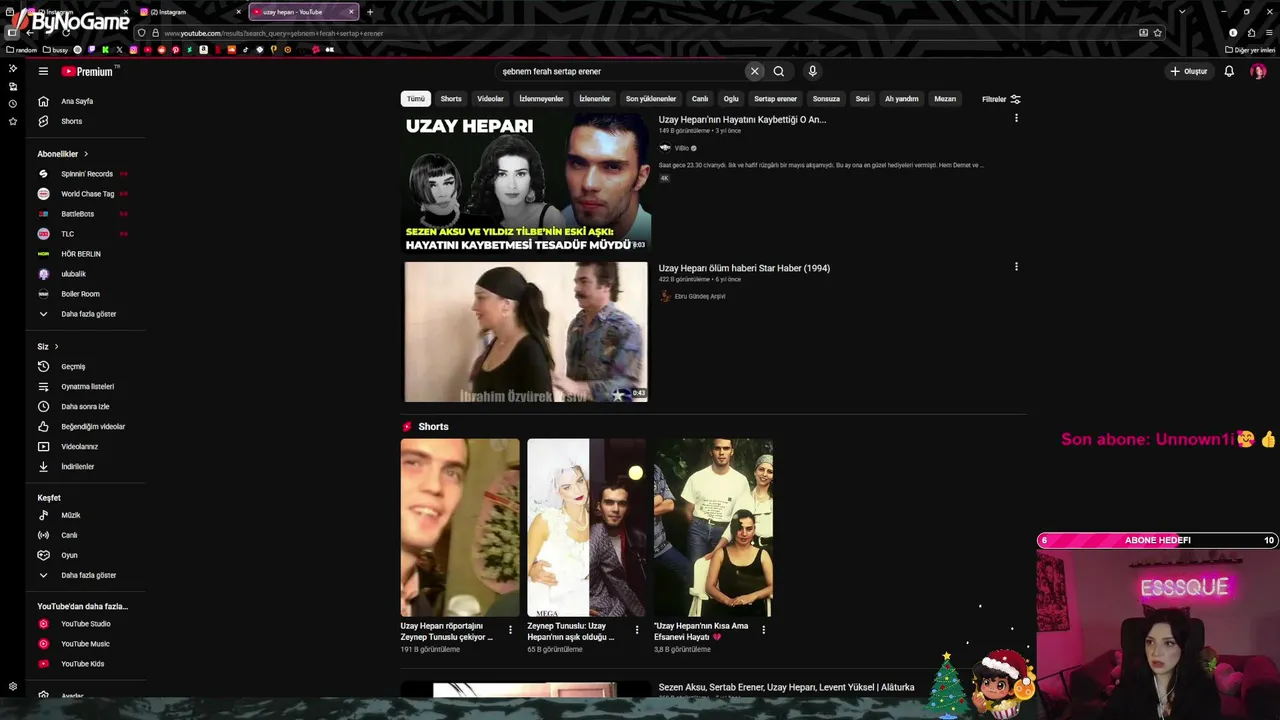This screenshot has height=720, width=1280.
Task: Select the İzlenmeyenler filter chip
Action: tap(541, 99)
